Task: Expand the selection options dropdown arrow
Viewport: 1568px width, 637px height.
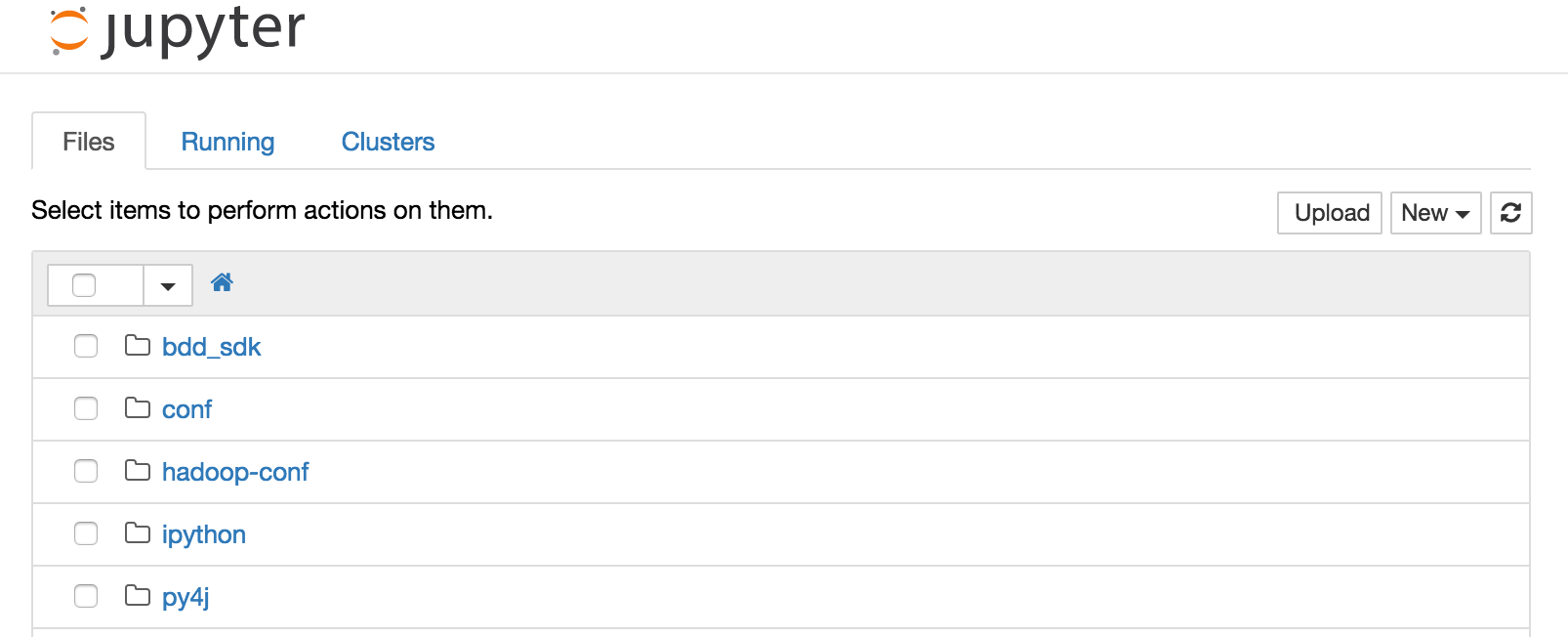Action: (168, 286)
